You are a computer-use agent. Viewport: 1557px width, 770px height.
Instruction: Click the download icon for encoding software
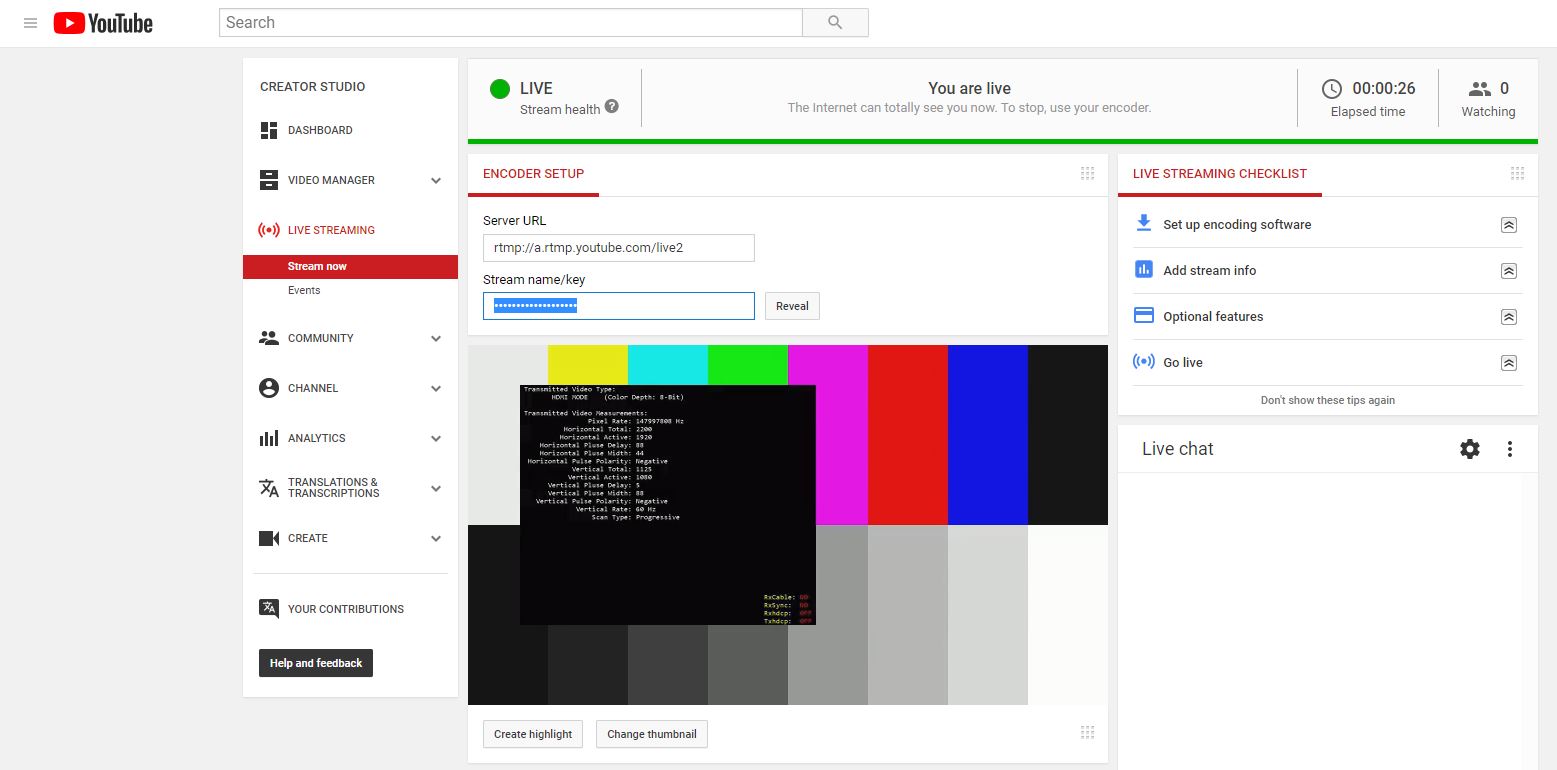(1143, 223)
